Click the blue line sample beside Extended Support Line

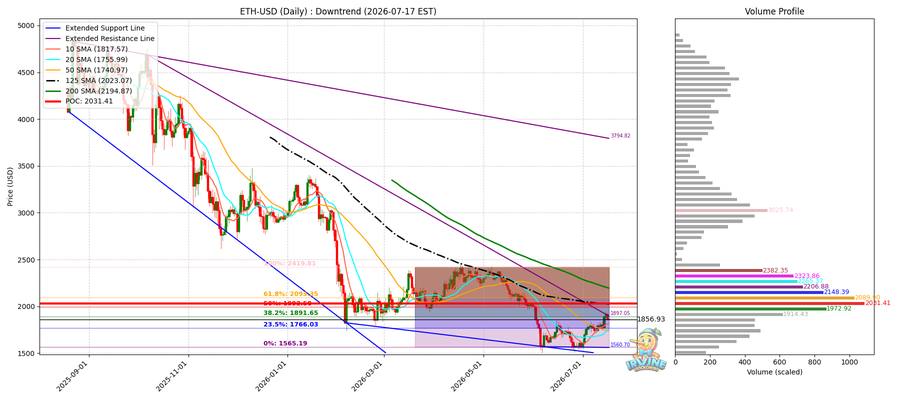coord(53,28)
